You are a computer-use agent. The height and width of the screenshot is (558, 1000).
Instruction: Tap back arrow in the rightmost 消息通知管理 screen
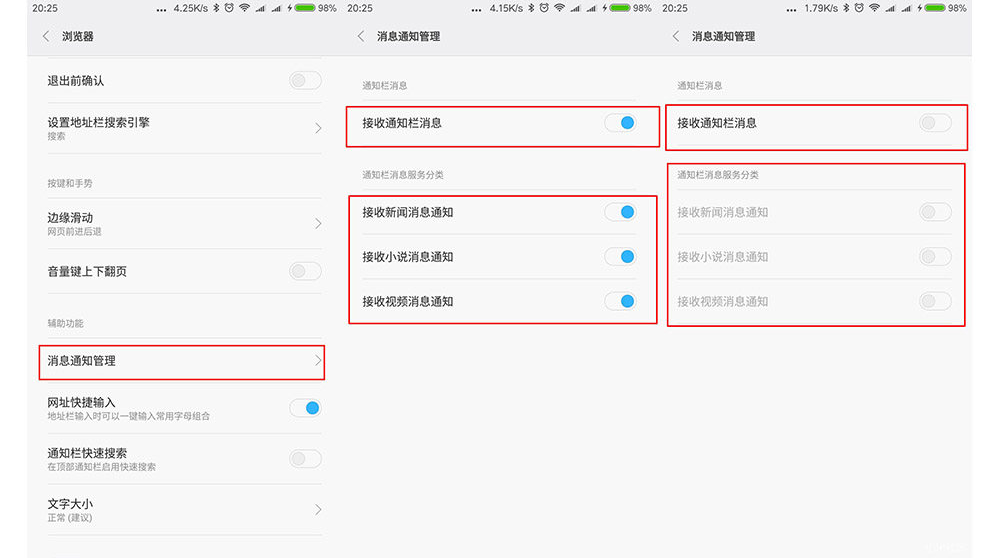tap(676, 36)
